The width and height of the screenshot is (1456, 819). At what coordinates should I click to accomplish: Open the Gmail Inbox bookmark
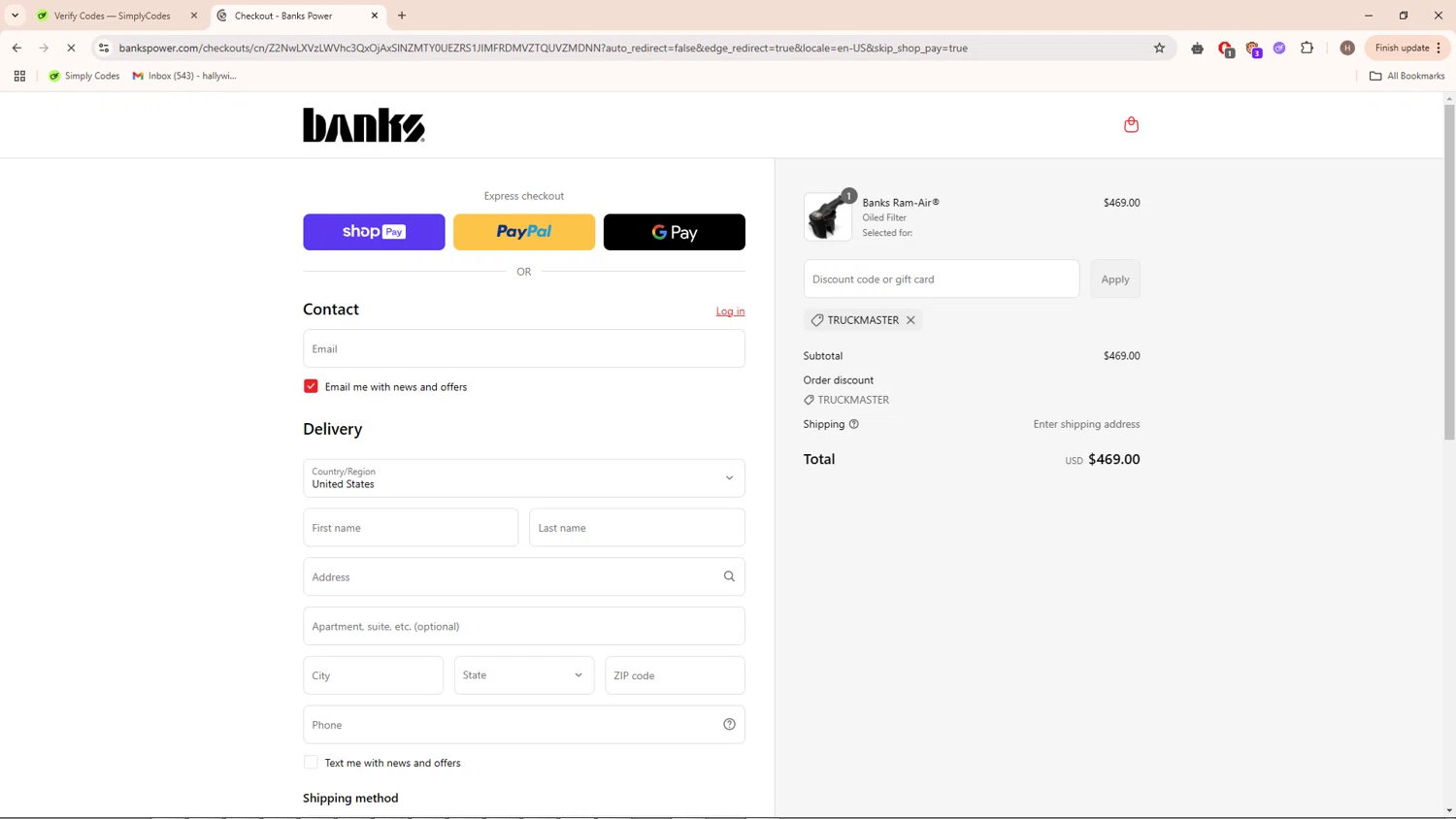(x=184, y=76)
